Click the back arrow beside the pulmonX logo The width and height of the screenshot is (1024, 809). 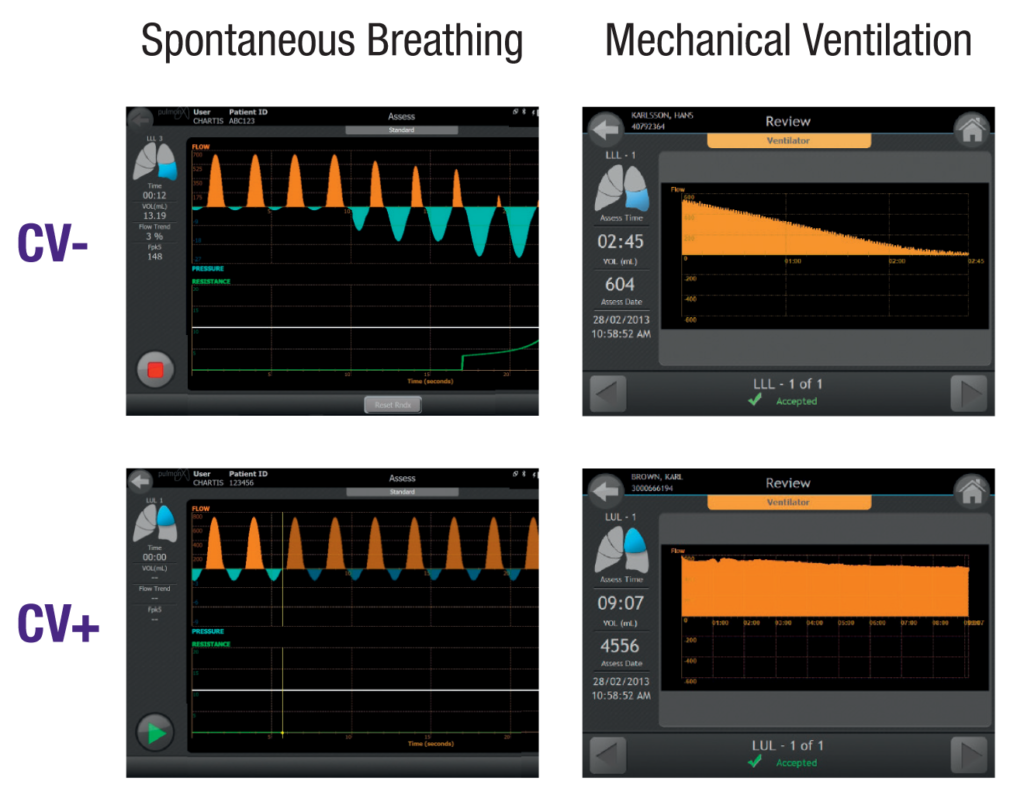[x=140, y=117]
